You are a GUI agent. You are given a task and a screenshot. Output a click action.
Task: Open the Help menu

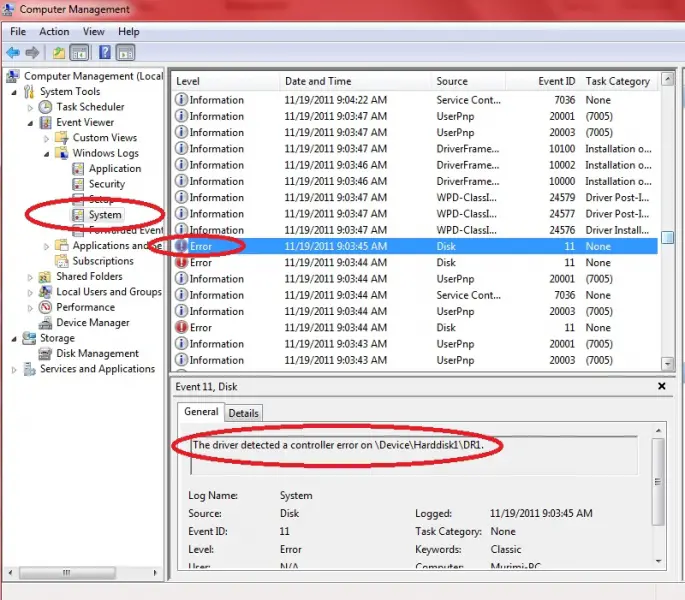tap(128, 31)
